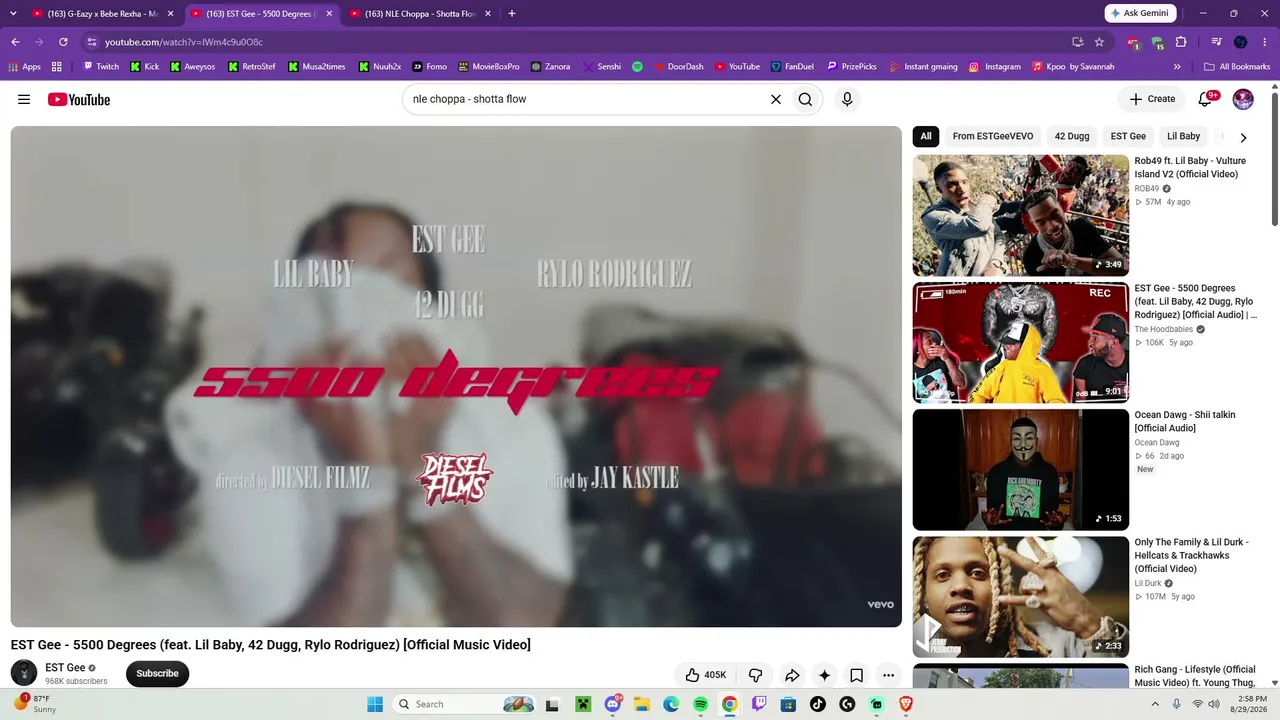Open YouTube notifications bell
Viewport: 1280px width, 720px height.
pyautogui.click(x=1205, y=99)
